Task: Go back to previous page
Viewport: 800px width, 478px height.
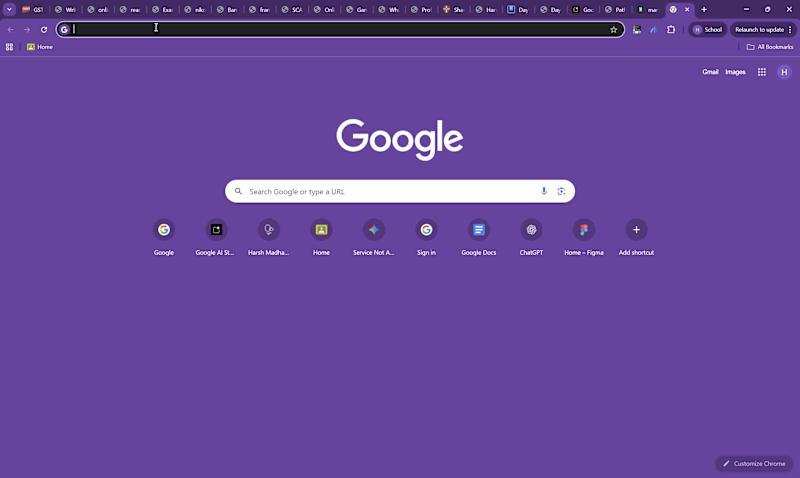Action: (x=11, y=30)
